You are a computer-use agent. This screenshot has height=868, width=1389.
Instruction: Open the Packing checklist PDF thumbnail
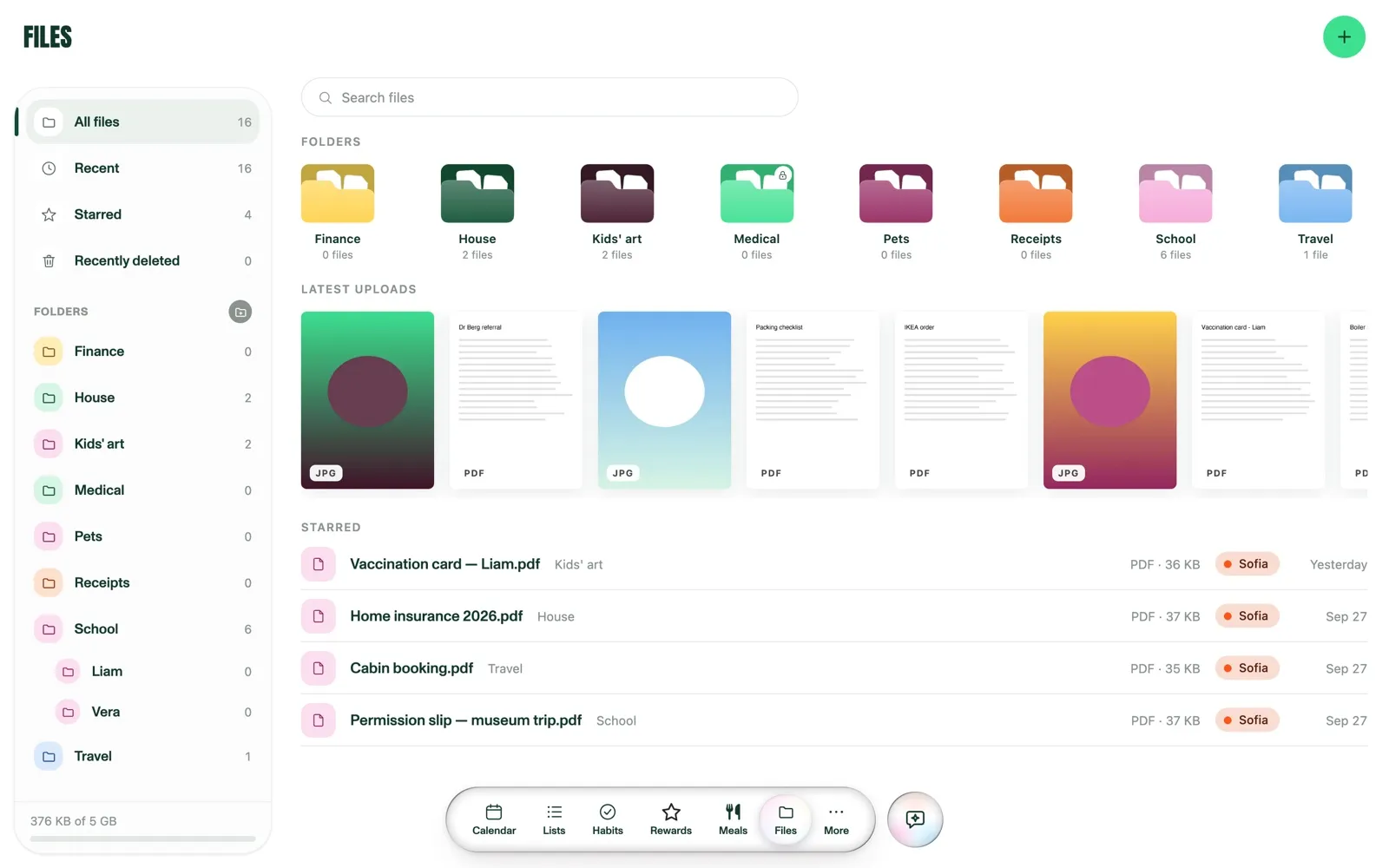813,400
